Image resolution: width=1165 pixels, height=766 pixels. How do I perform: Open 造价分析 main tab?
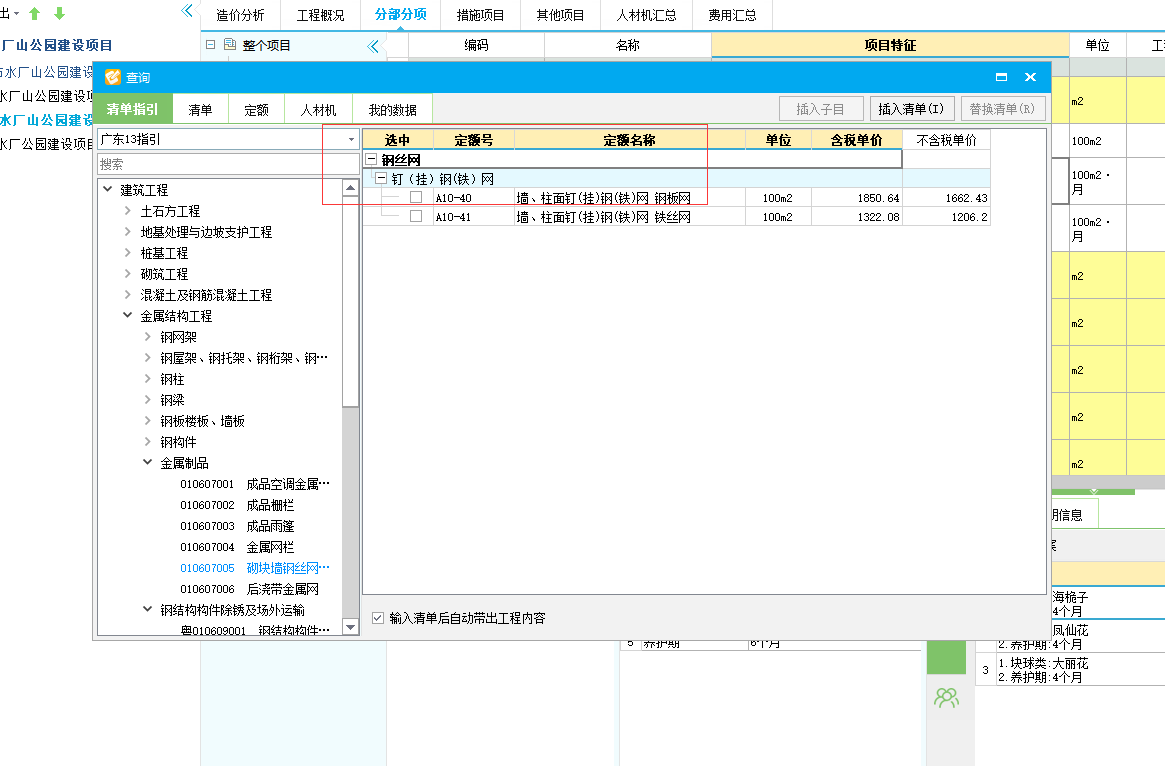(240, 15)
